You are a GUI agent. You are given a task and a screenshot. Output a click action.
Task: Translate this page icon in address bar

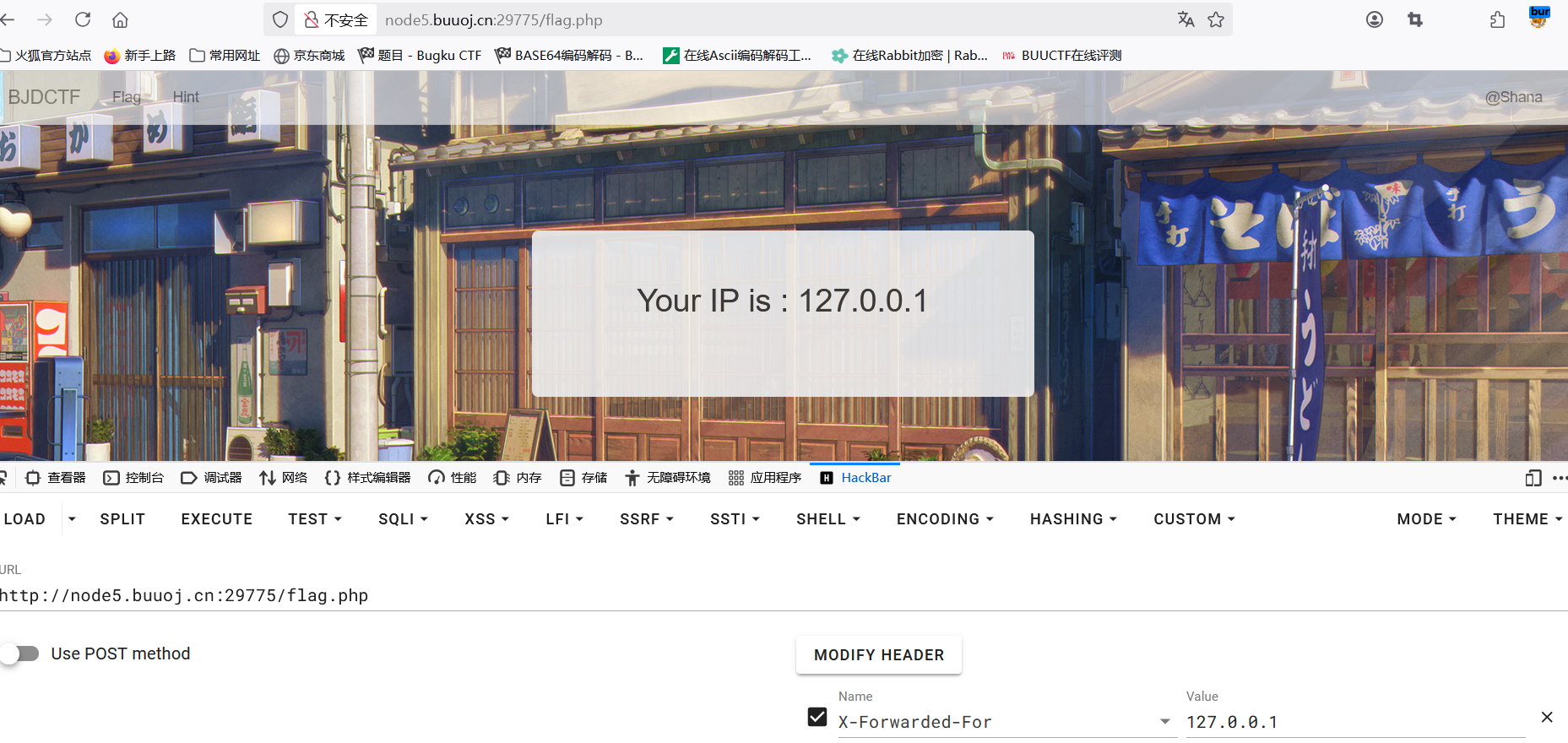tap(1185, 19)
